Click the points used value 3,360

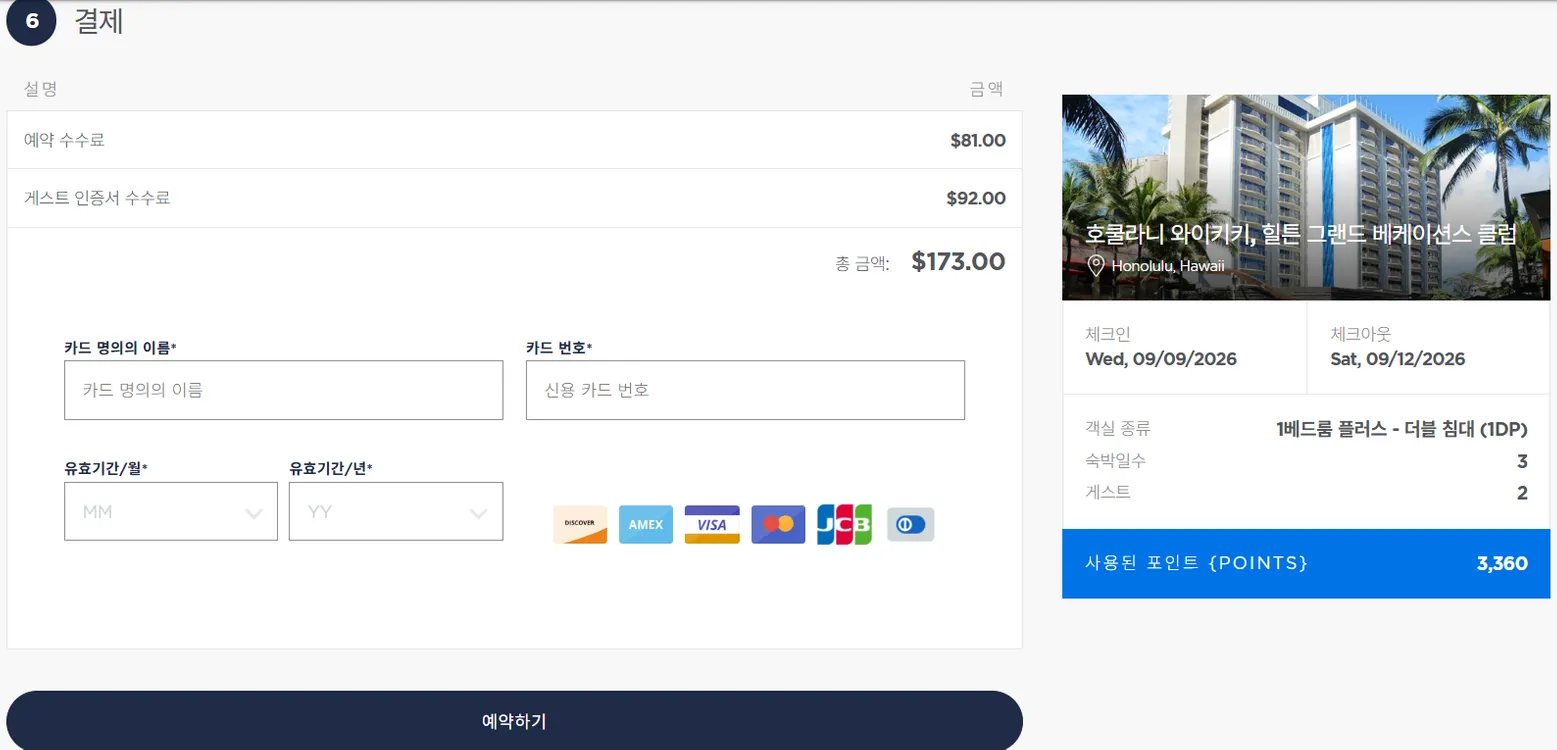(x=1502, y=564)
